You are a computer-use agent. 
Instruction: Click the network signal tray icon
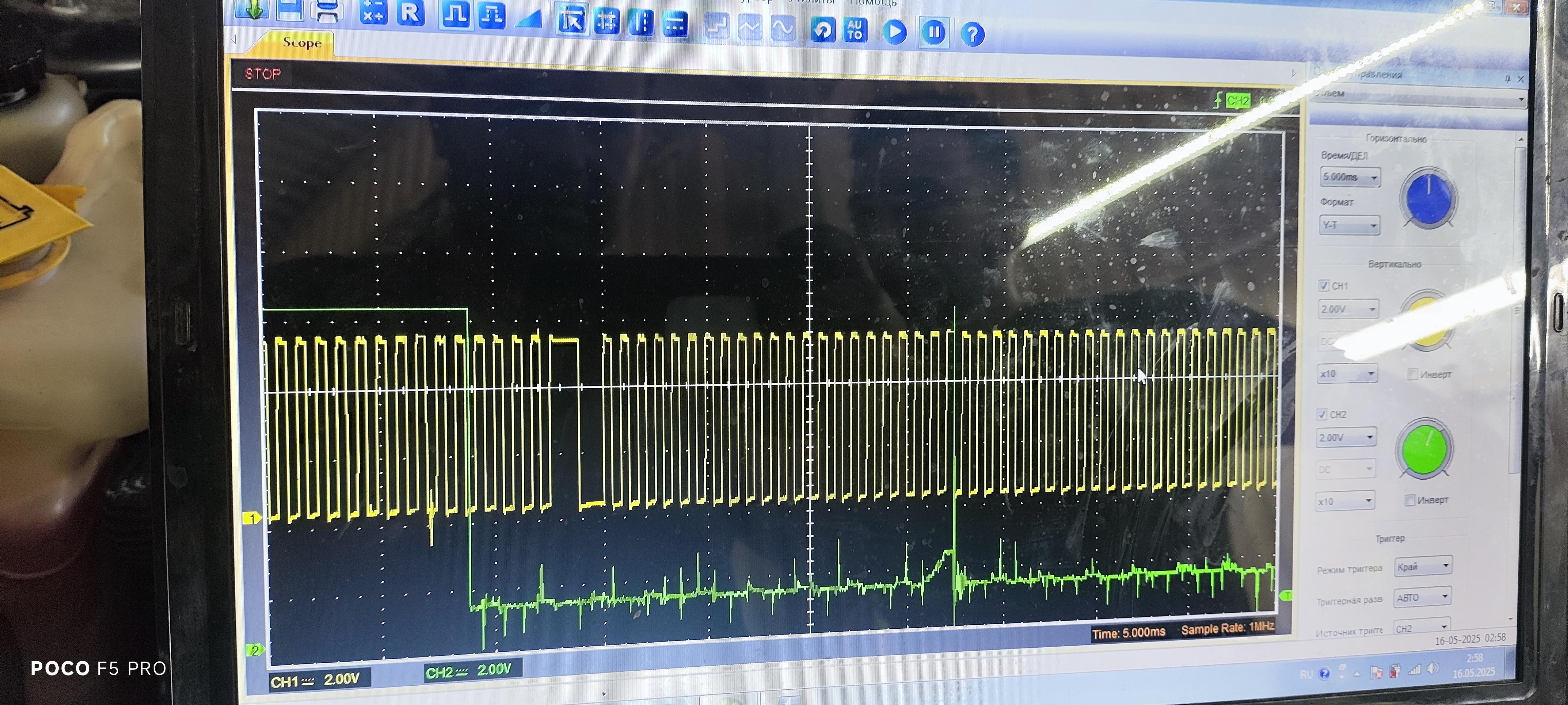[1415, 670]
